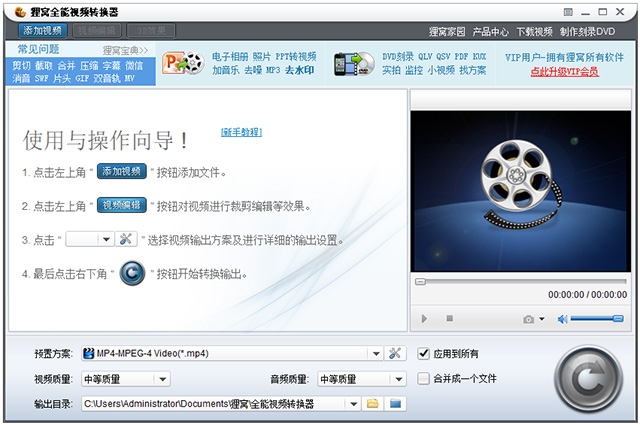Open advanced settings wrench icon beside preset
This screenshot has width=640, height=425.
pyautogui.click(x=395, y=353)
